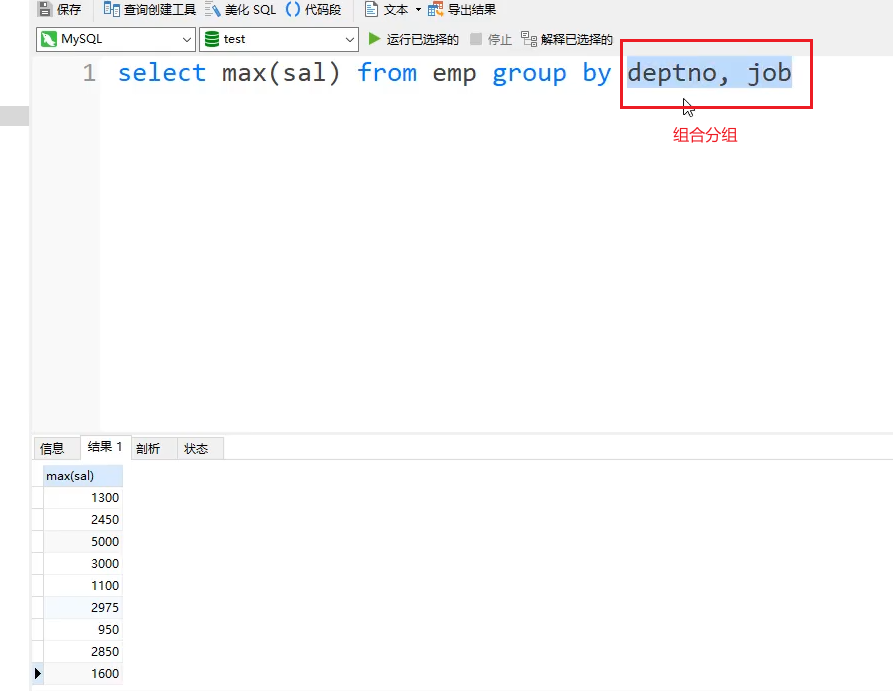Open the Query Builder tool (查询创建工具)
Screen dimensions: 893x691
point(150,9)
